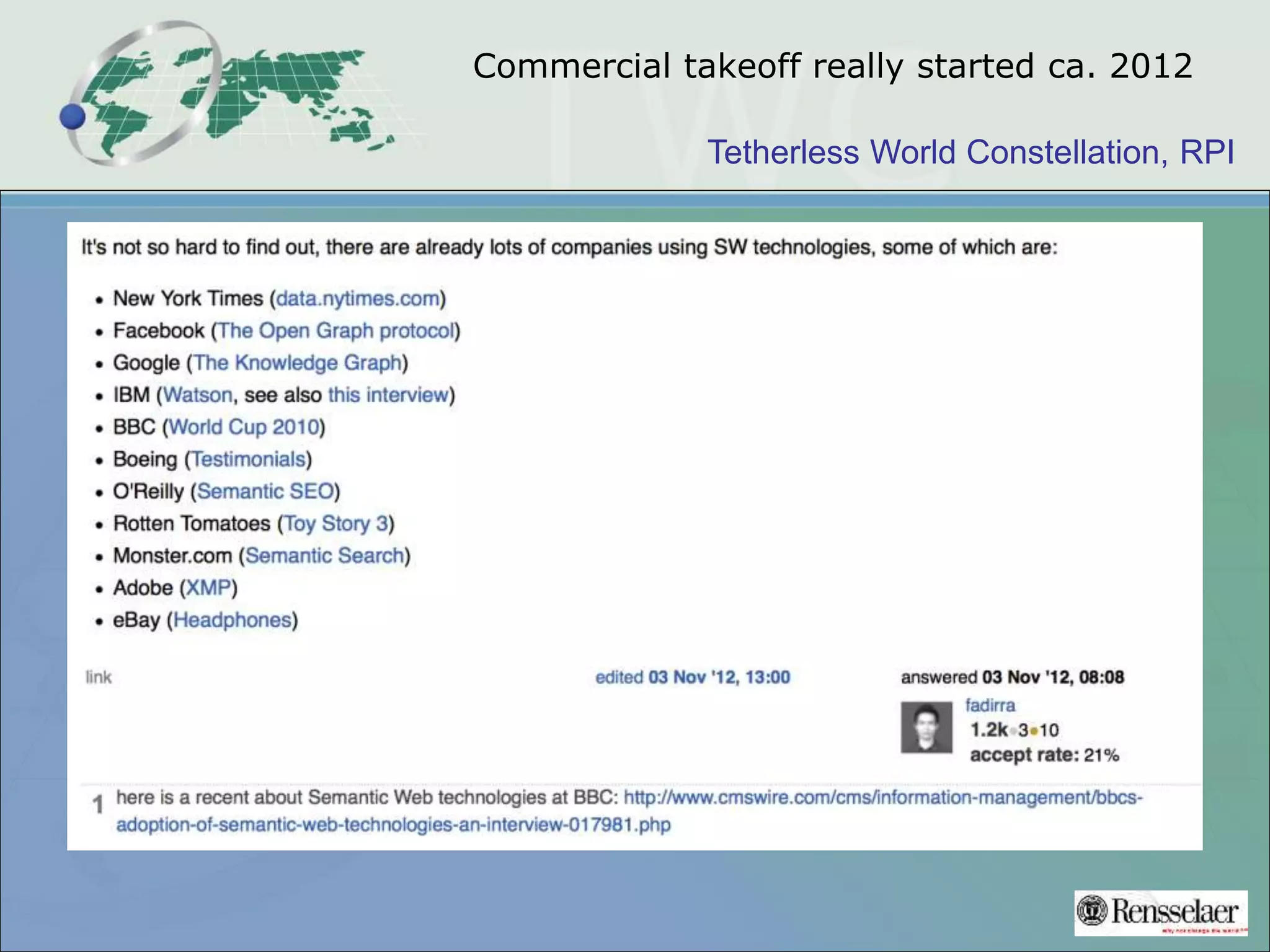Select the 'Tetherless World Constellation, RPI' heading
Screen dimensions: 1270x952
(x=970, y=152)
